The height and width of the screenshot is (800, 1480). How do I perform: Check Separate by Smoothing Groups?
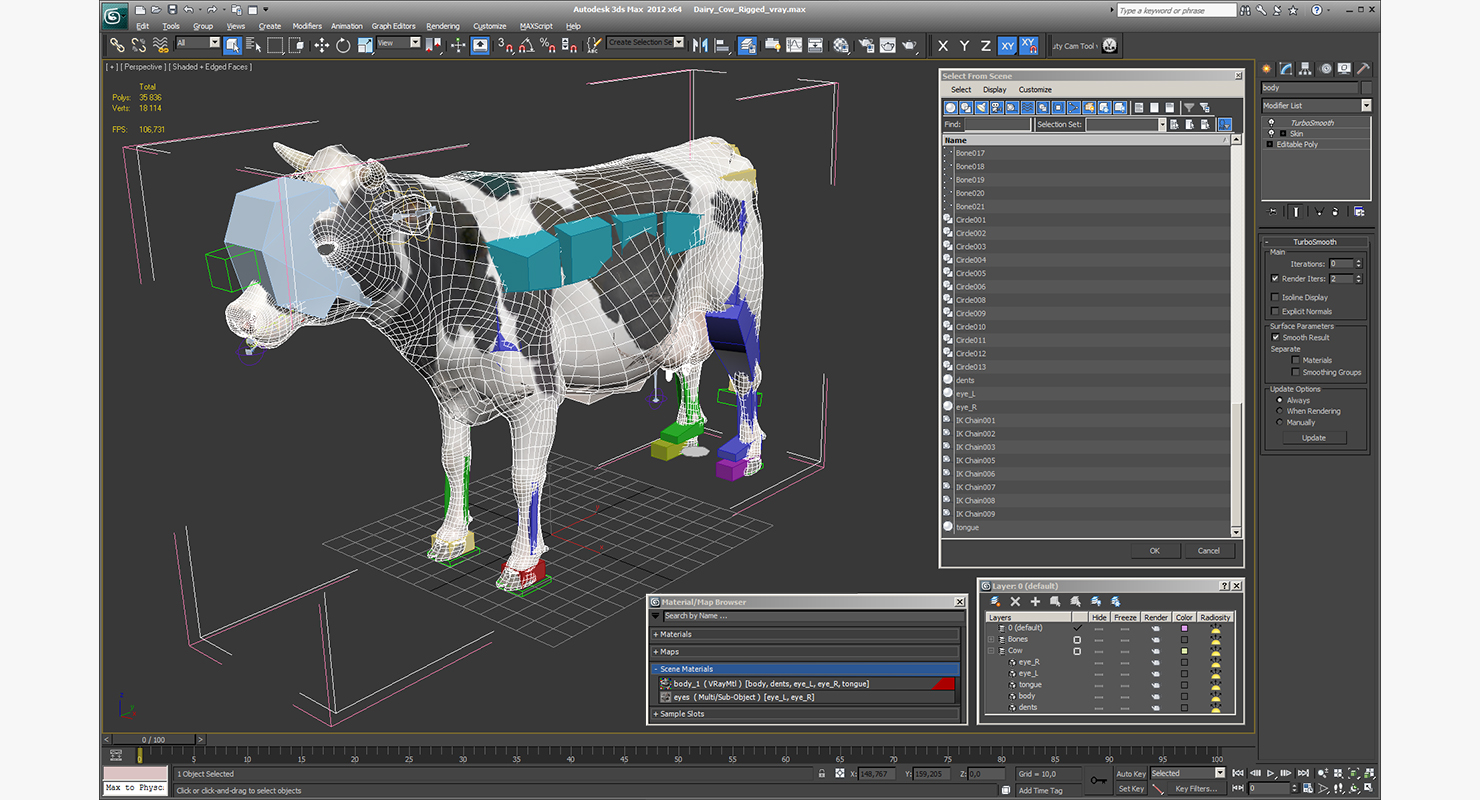coord(1296,372)
